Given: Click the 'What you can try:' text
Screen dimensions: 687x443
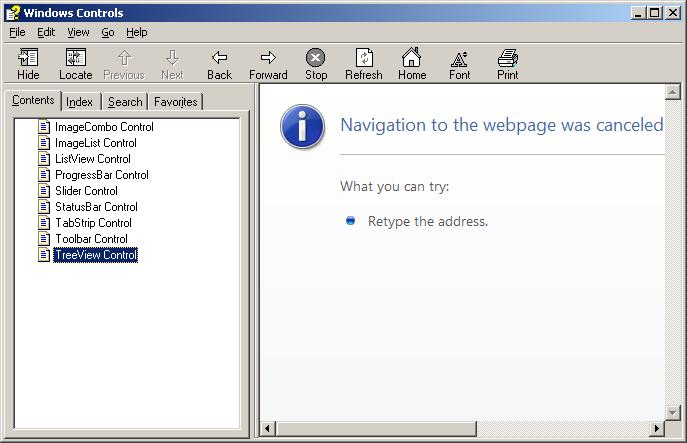Looking at the screenshot, I should [395, 187].
